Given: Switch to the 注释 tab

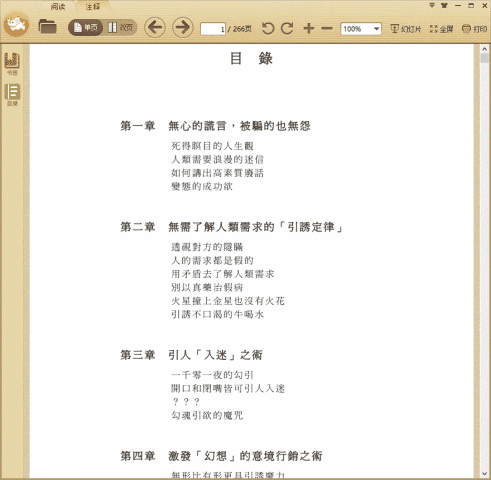Looking at the screenshot, I should [x=92, y=6].
